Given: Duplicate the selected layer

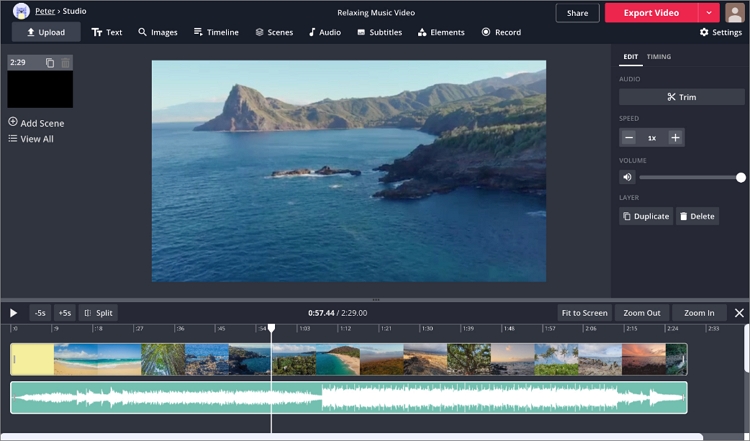Looking at the screenshot, I should (x=646, y=216).
